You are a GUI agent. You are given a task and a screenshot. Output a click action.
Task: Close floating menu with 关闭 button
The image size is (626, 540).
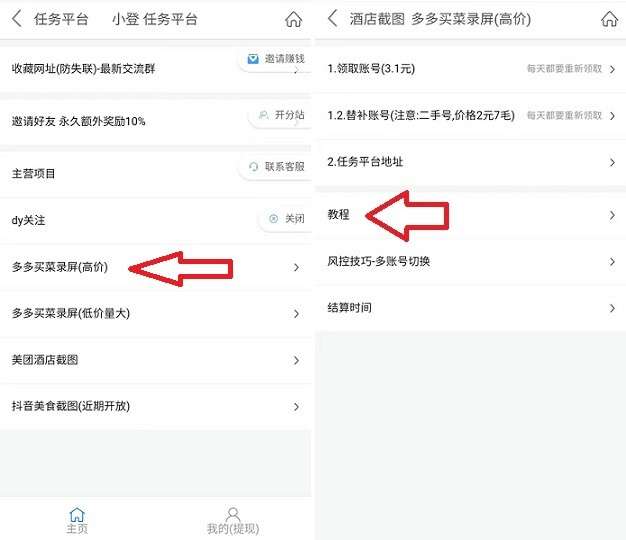(286, 219)
